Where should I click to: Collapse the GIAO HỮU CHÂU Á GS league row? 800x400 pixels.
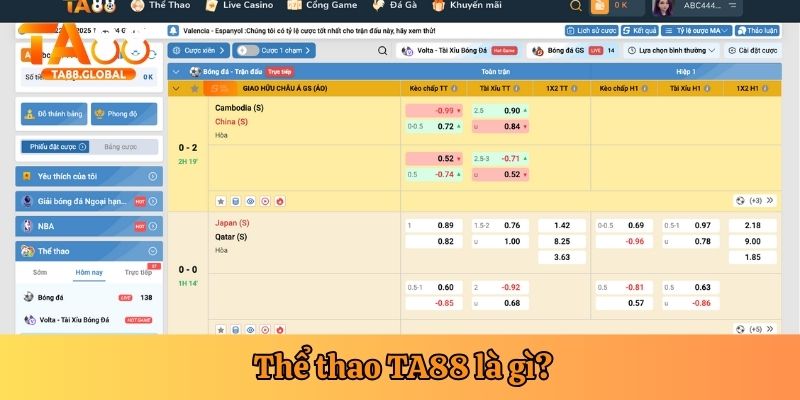point(176,88)
